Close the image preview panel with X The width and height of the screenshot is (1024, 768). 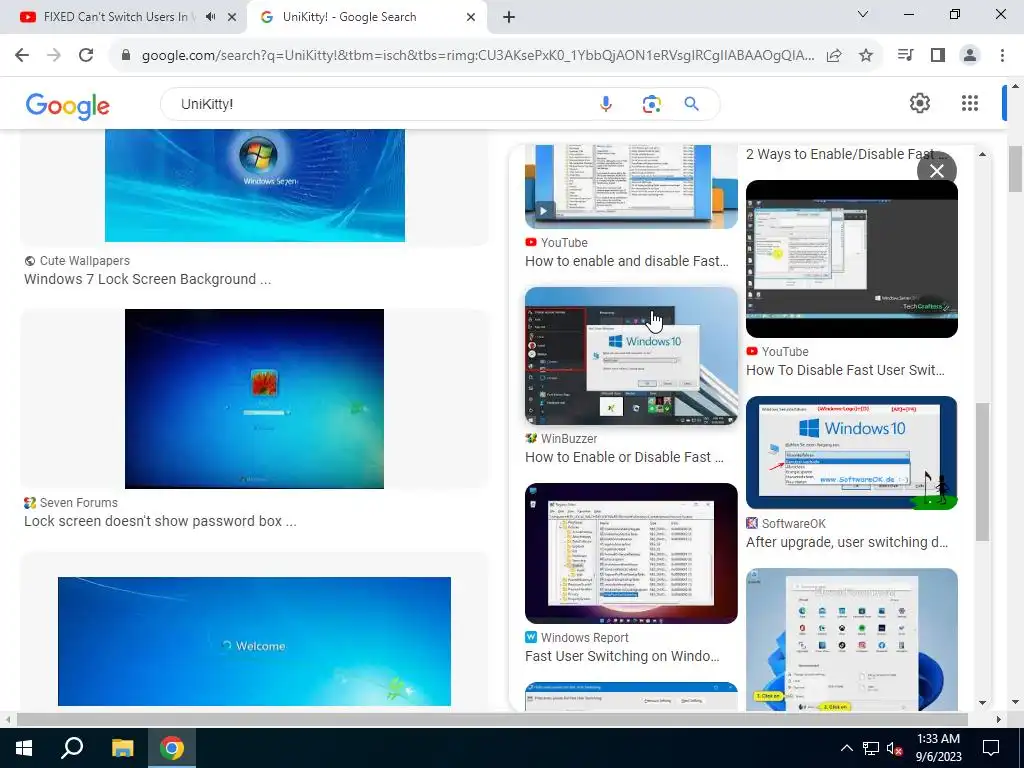936,171
